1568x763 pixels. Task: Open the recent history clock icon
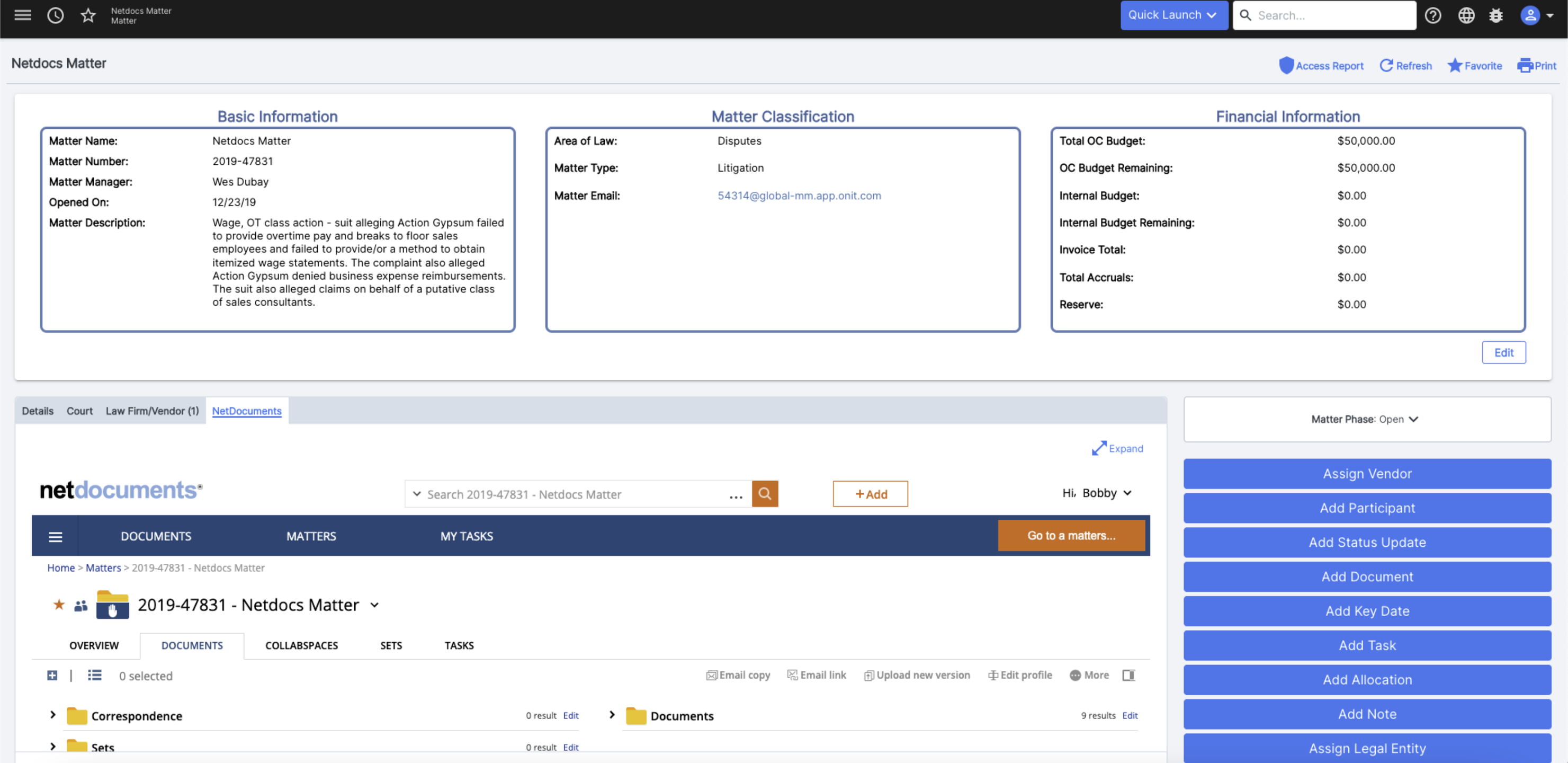[x=56, y=15]
